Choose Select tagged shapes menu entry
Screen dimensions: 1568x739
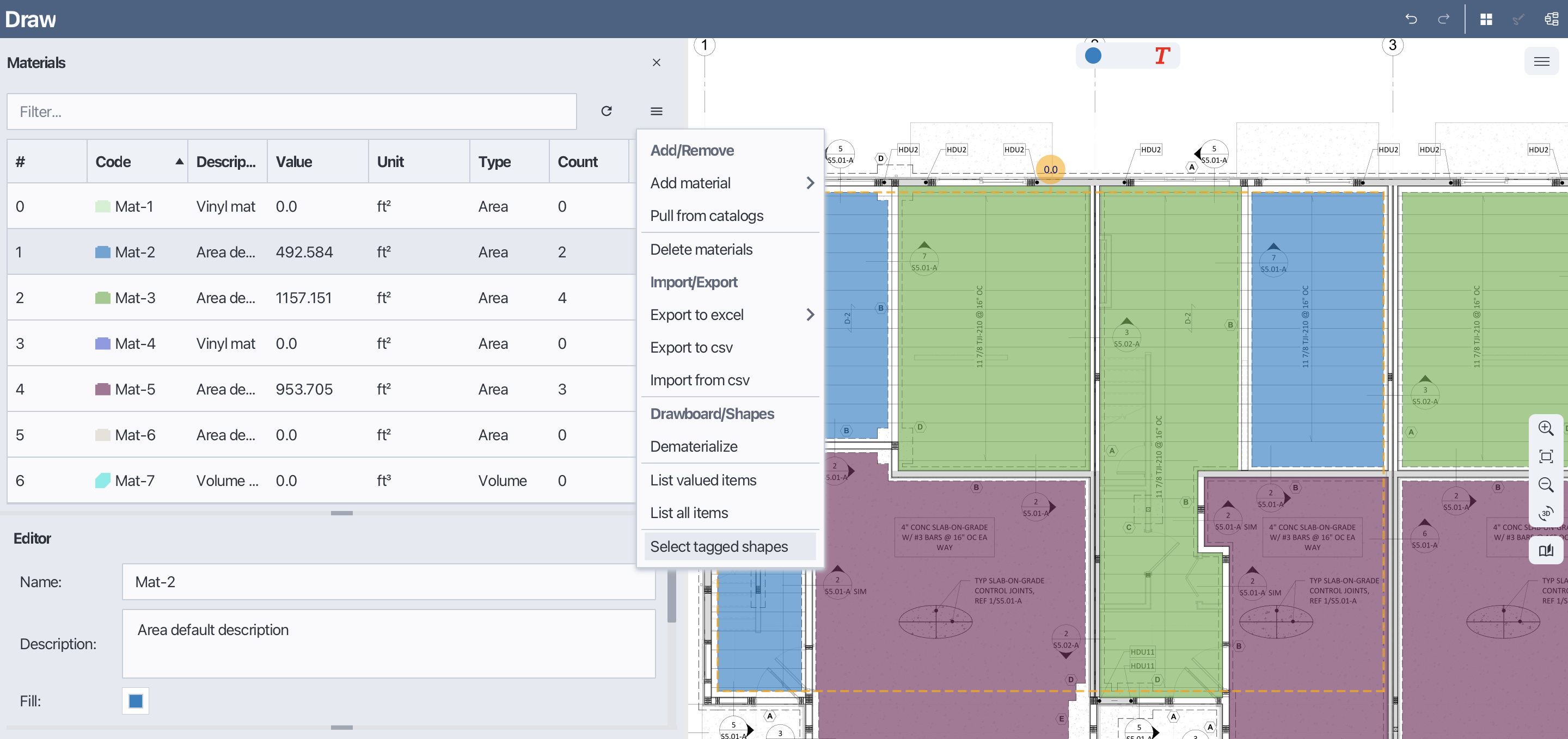tap(719, 546)
